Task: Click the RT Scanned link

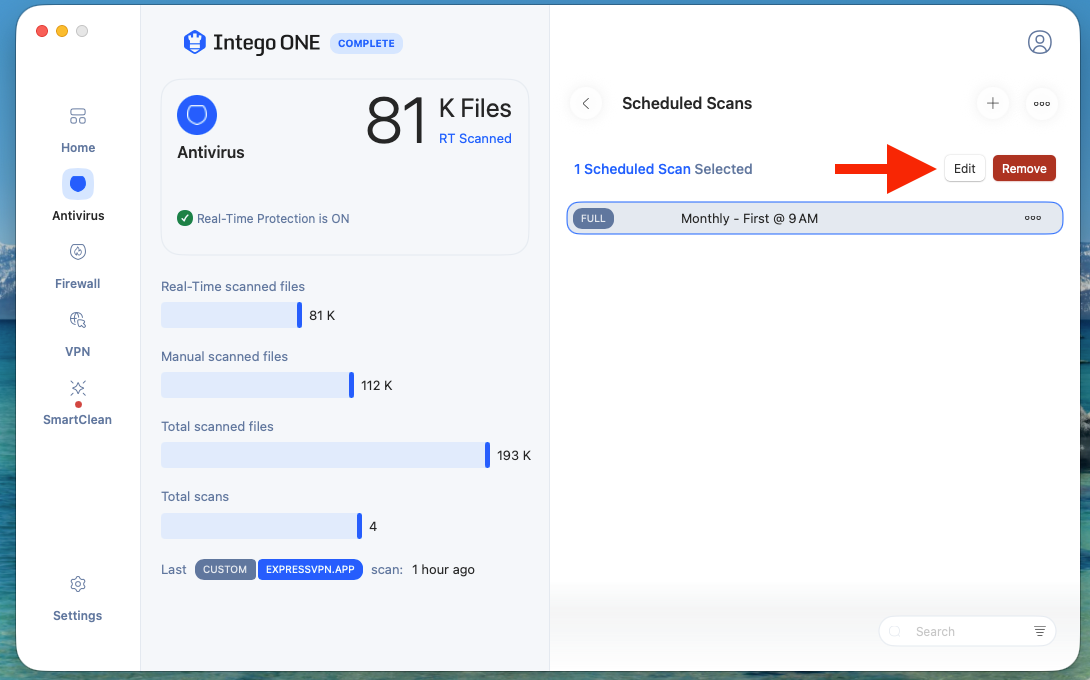Action: click(x=475, y=138)
